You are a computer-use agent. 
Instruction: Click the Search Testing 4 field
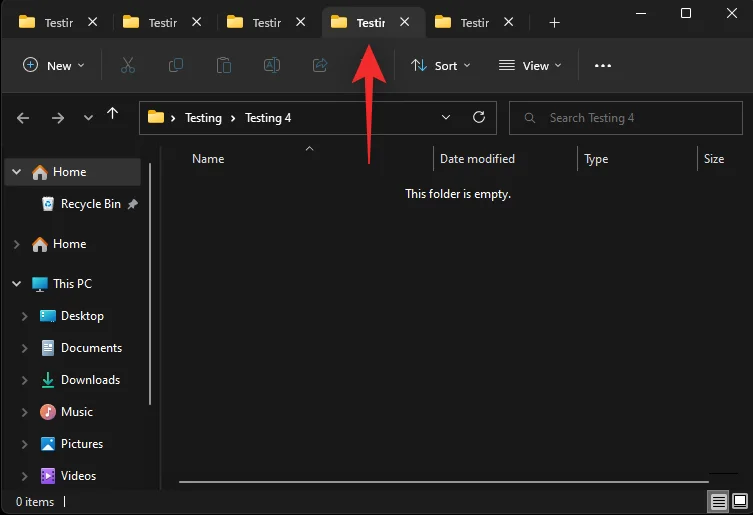(x=625, y=117)
